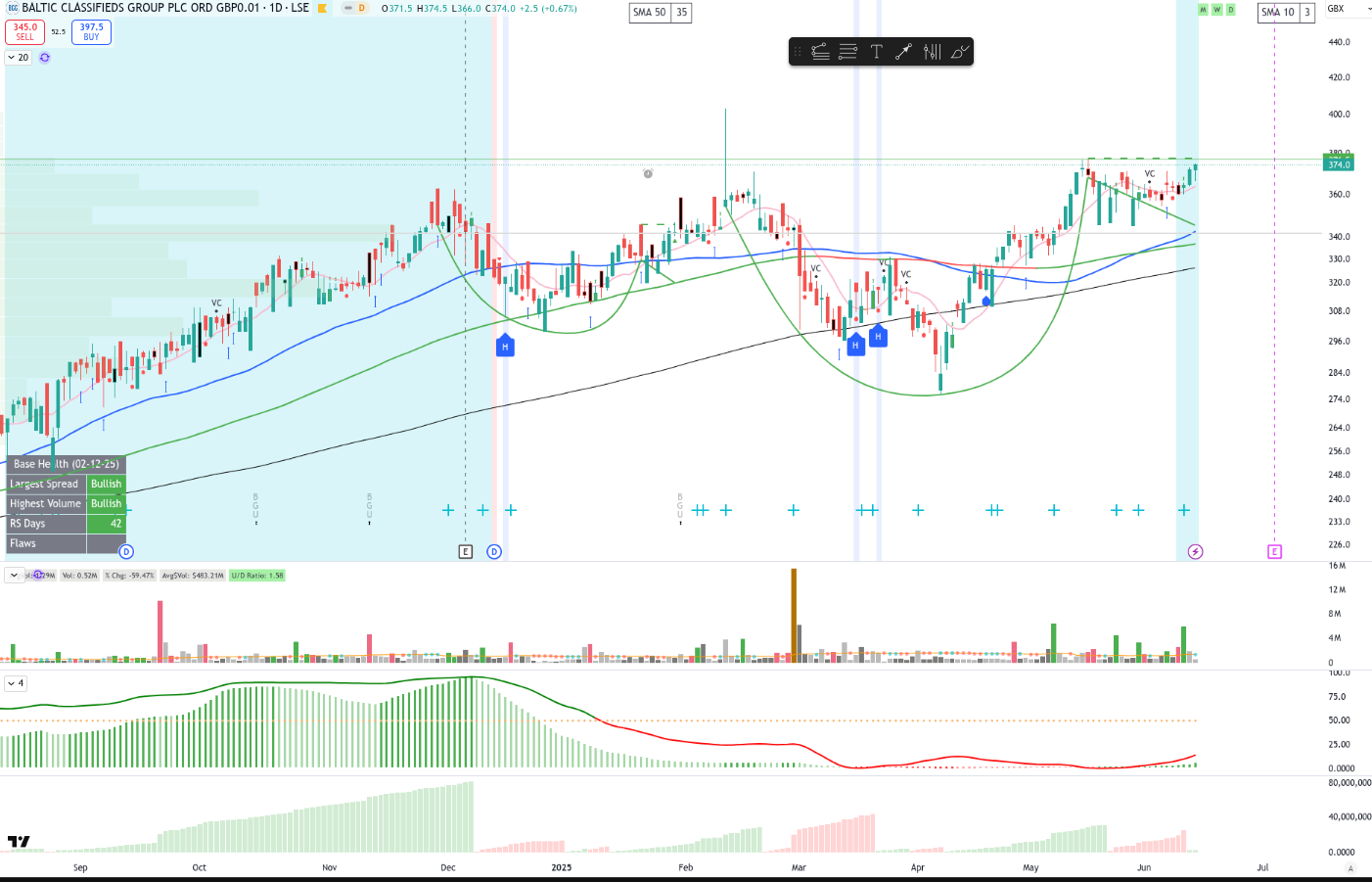Click the 3 value next to SMA 10
The height and width of the screenshot is (882, 1372).
[x=1306, y=13]
